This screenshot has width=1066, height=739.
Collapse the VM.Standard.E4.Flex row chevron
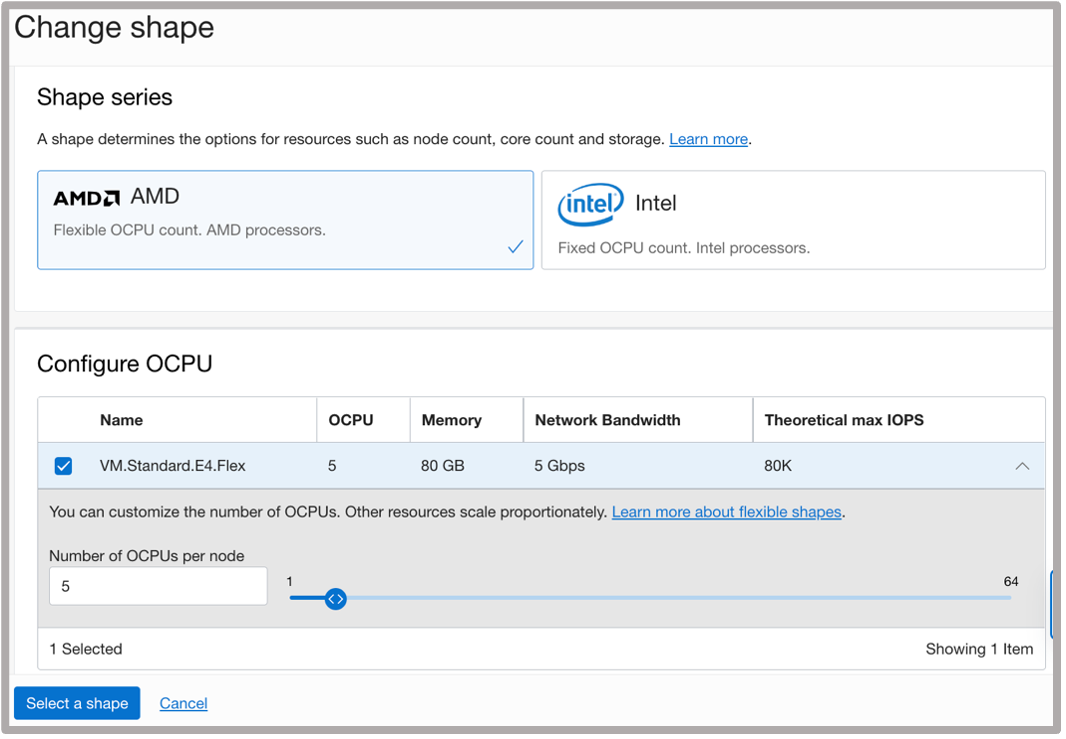(x=1021, y=466)
